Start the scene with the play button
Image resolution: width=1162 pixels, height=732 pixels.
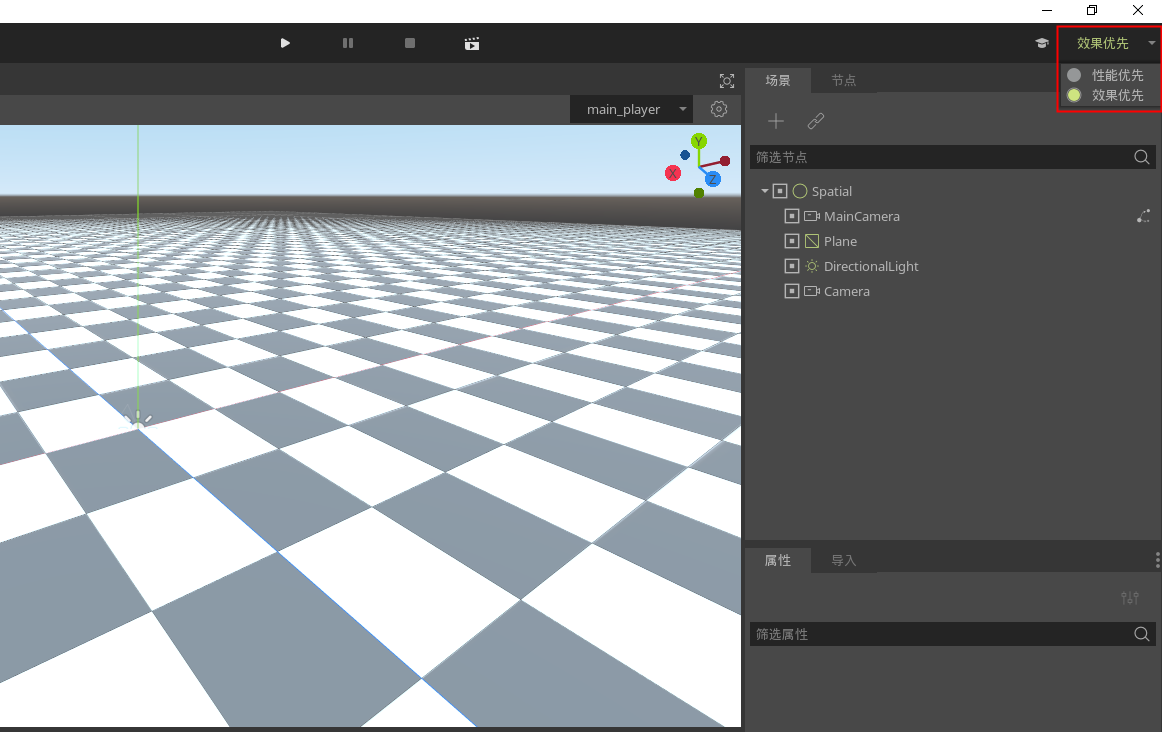pyautogui.click(x=285, y=43)
